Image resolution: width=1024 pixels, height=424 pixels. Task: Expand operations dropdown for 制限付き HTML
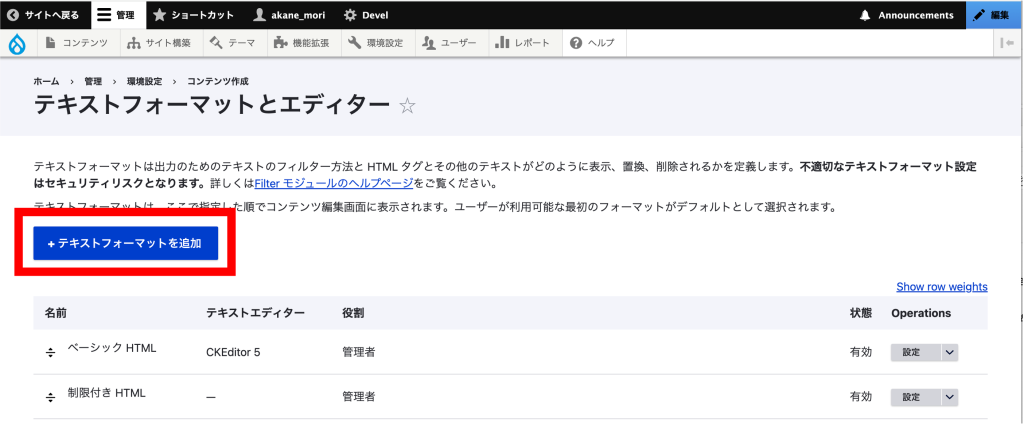tap(949, 397)
